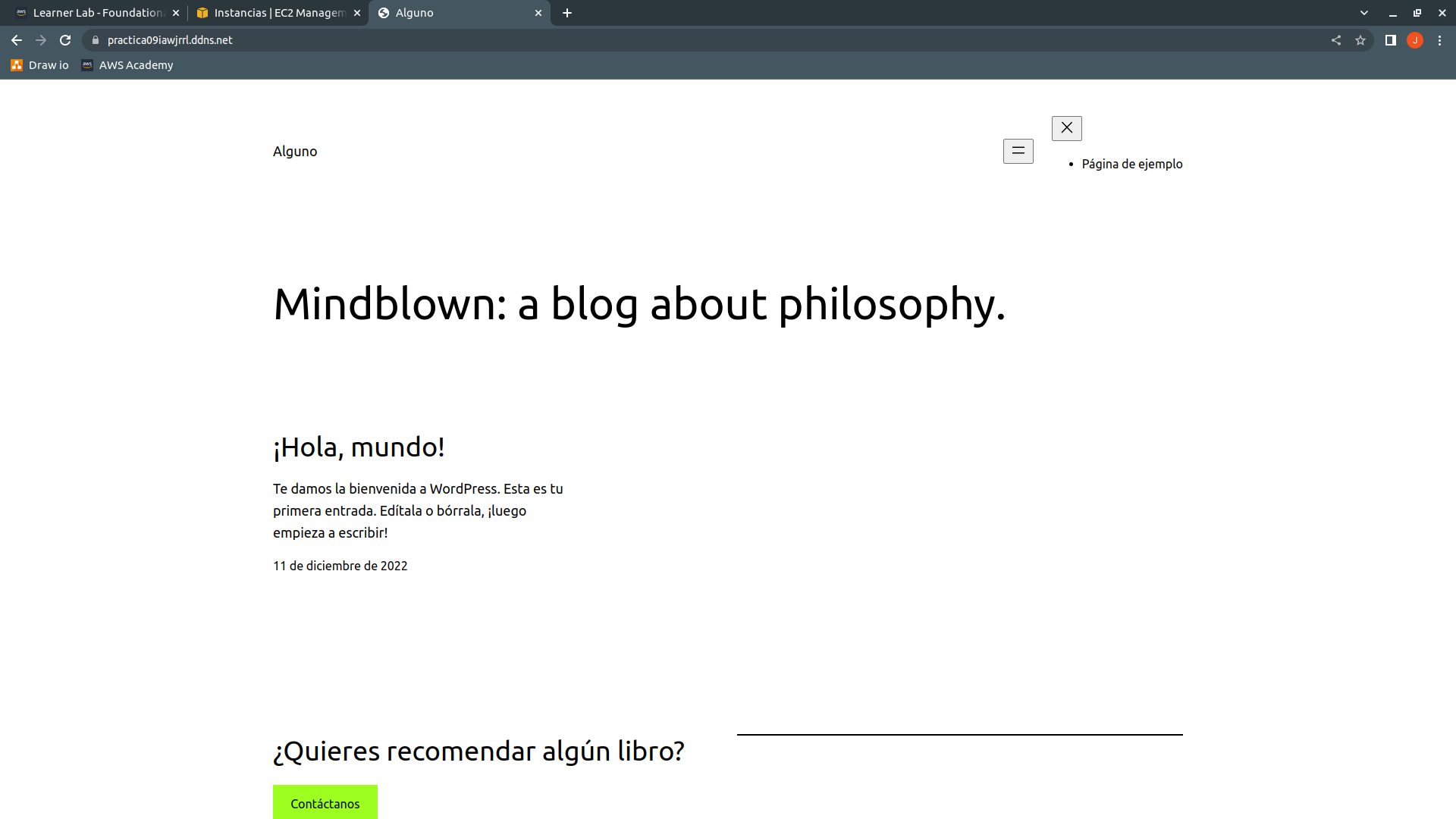This screenshot has height=819, width=1456.
Task: Switch to the Learner Lab tab
Action: point(97,13)
